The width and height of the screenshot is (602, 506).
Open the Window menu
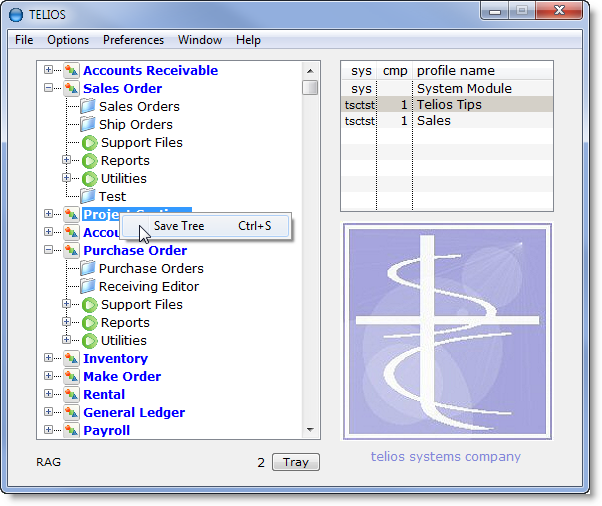(x=200, y=40)
